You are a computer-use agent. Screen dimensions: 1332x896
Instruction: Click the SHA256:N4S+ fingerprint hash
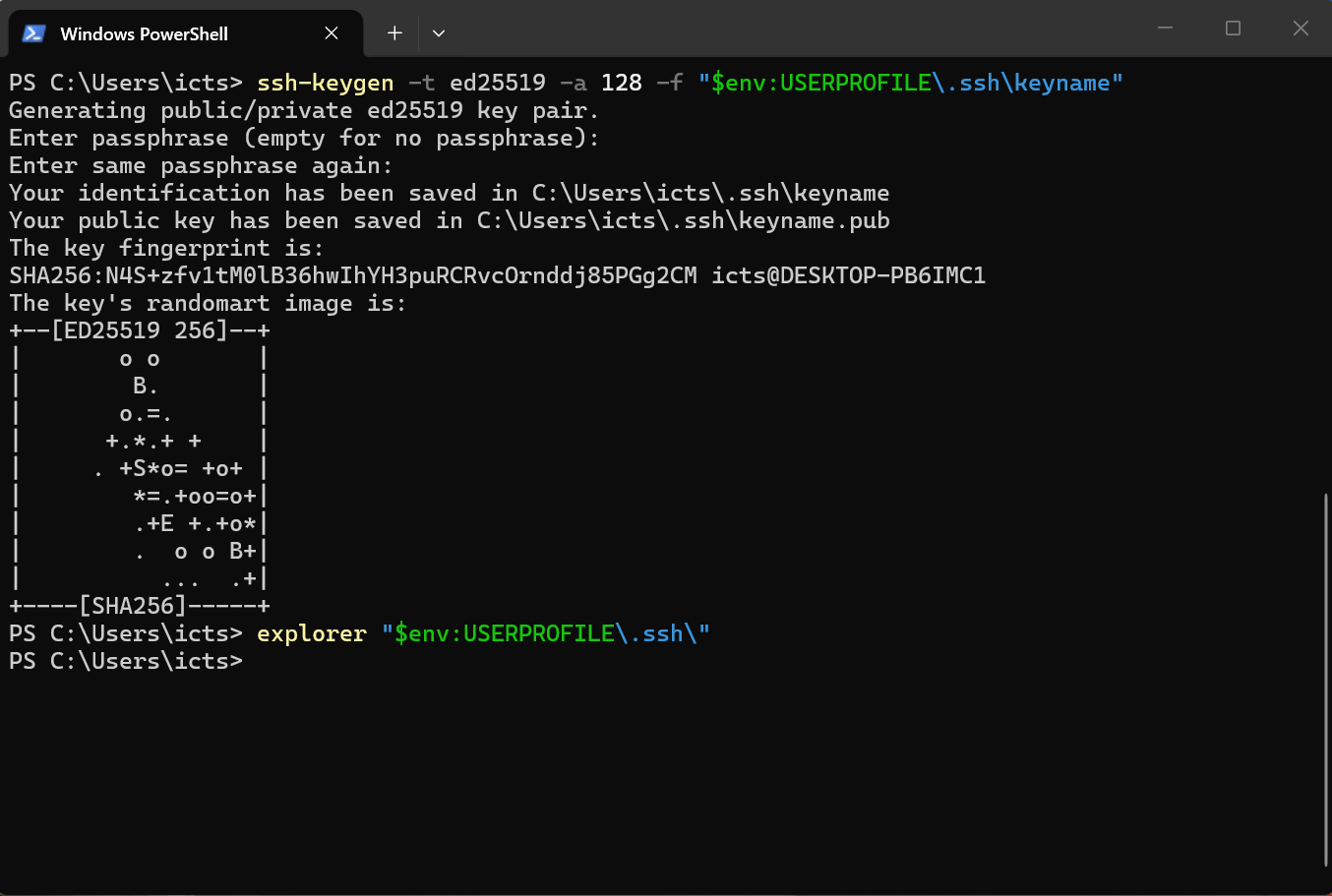point(353,276)
